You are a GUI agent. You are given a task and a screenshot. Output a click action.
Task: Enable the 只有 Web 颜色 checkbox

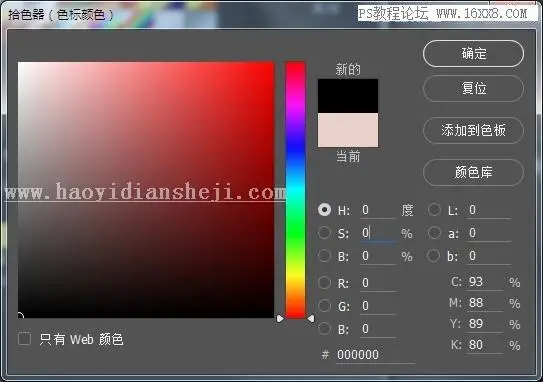(x=24, y=339)
